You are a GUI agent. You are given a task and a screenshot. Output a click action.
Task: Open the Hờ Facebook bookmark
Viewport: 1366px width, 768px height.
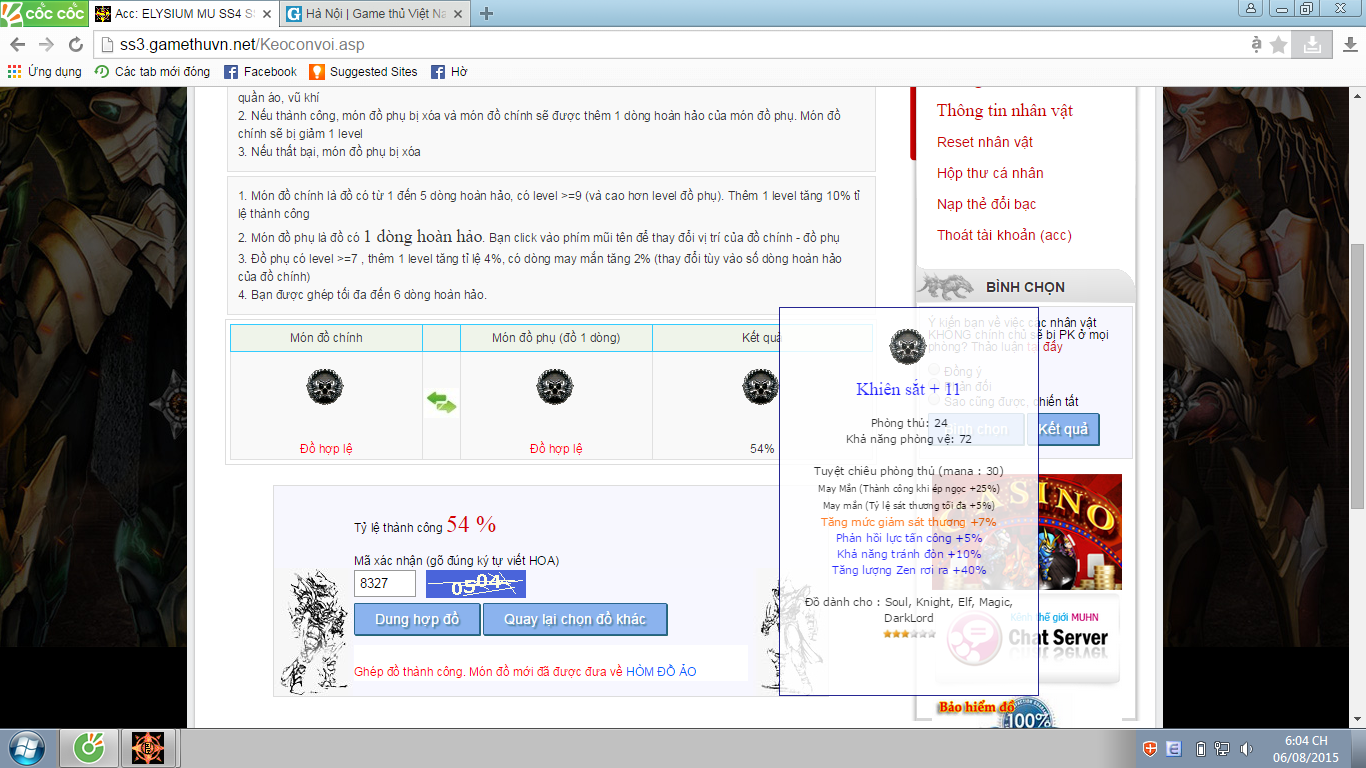pyautogui.click(x=449, y=72)
